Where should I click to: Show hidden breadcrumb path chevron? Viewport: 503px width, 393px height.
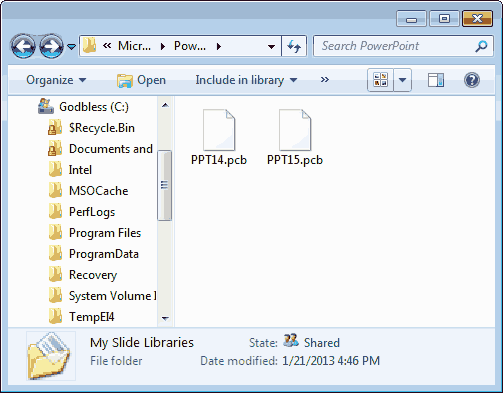[x=107, y=46]
